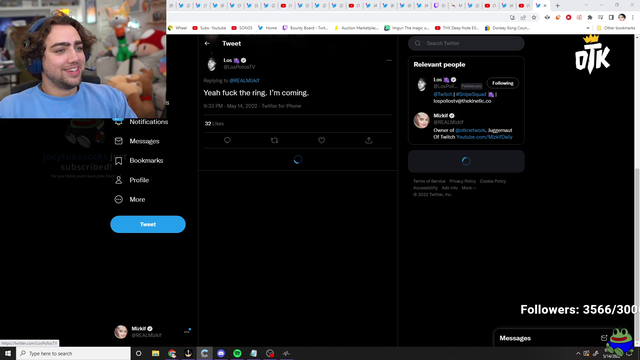
Task: Open Auction Marketplace bookmark
Action: click(x=356, y=28)
